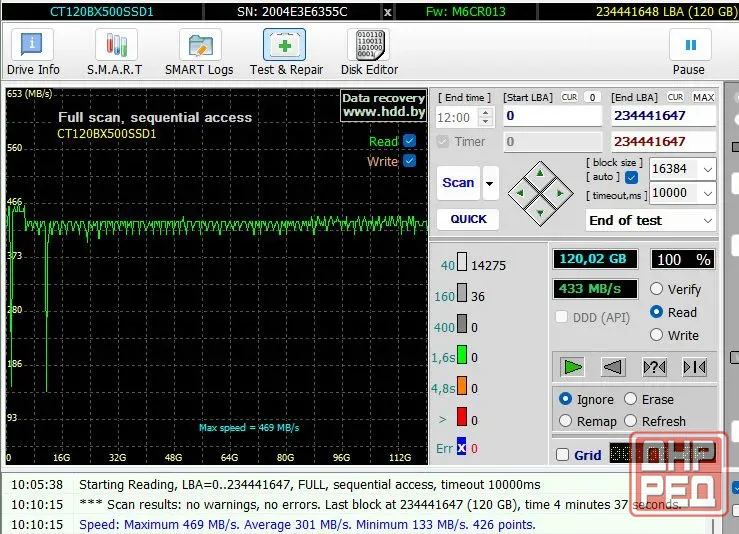Click the light gray 160 ms block indicator
Screen dimensions: 739x534
coord(462,293)
